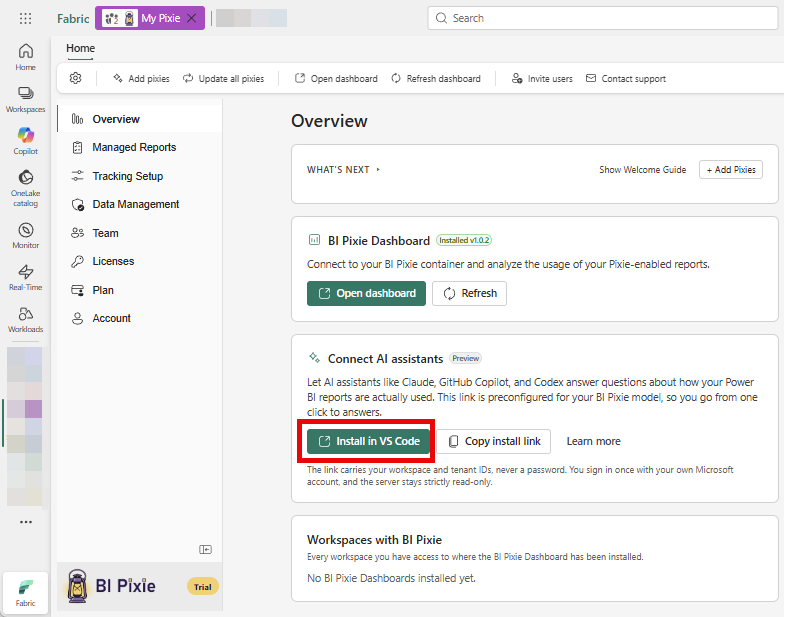Viewport: 794px width, 617px height.
Task: Click the + Add Pixies button
Action: click(x=731, y=170)
